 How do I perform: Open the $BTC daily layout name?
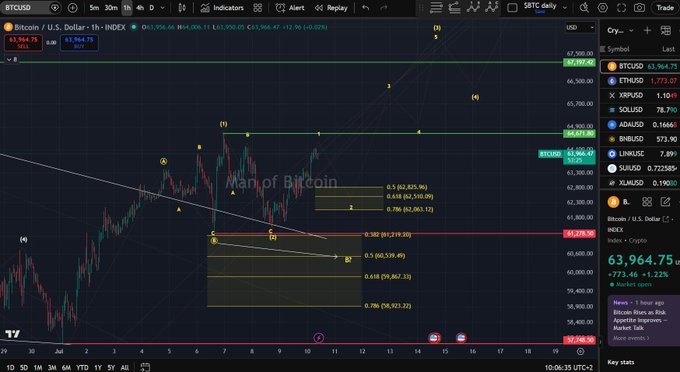[540, 7]
